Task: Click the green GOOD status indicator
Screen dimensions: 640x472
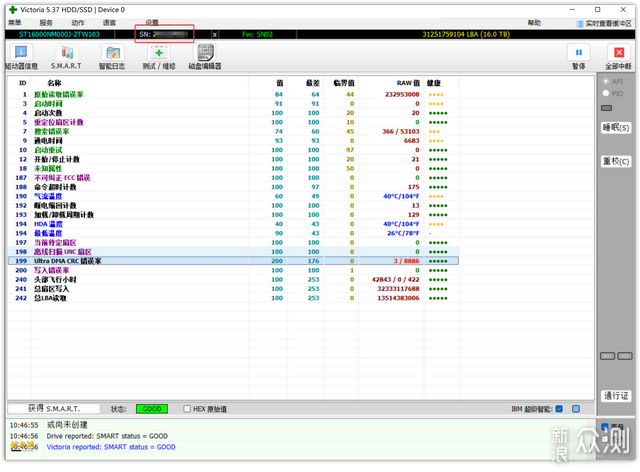Action: [152, 409]
